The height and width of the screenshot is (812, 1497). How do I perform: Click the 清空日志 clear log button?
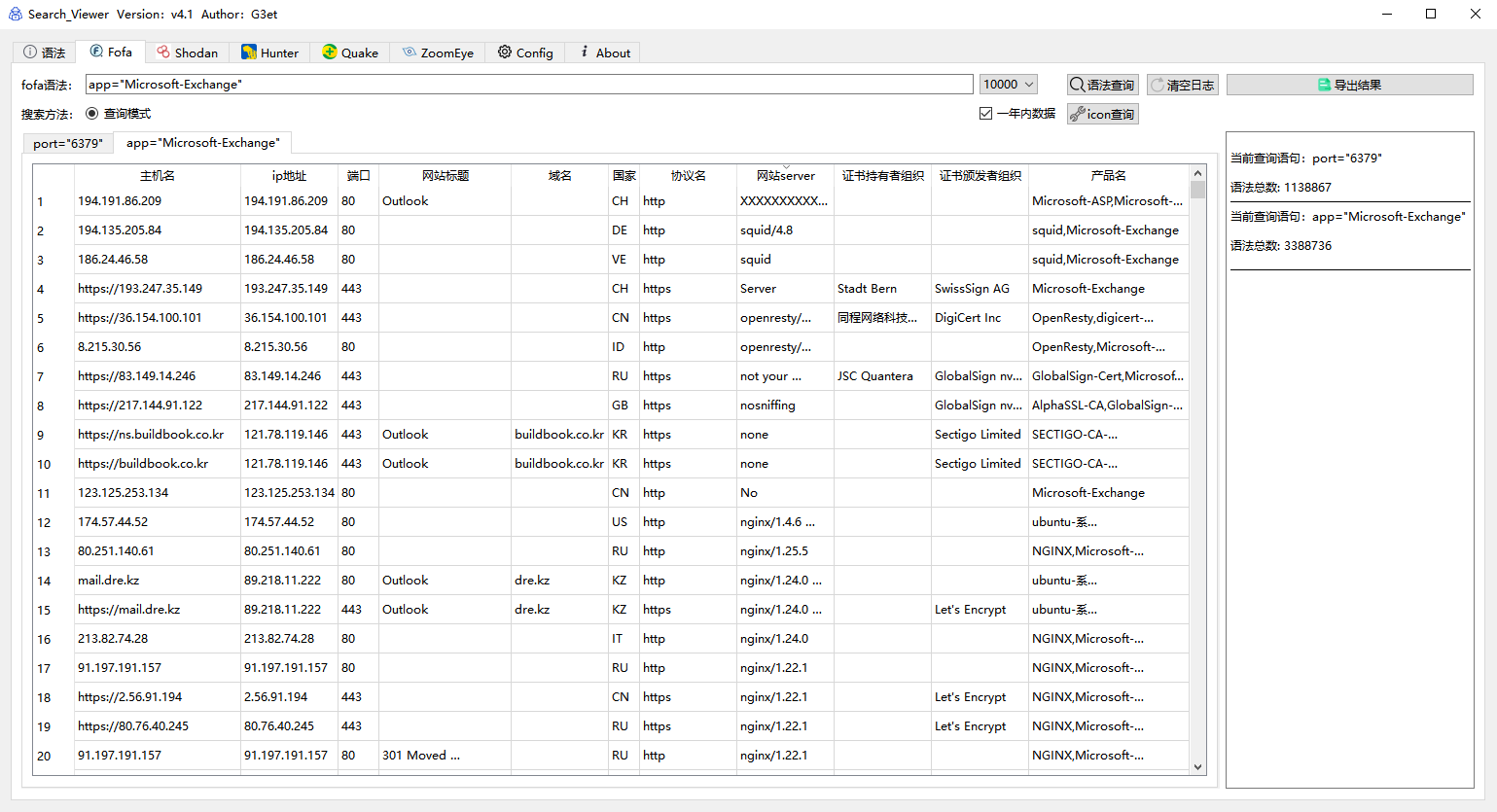(1183, 85)
